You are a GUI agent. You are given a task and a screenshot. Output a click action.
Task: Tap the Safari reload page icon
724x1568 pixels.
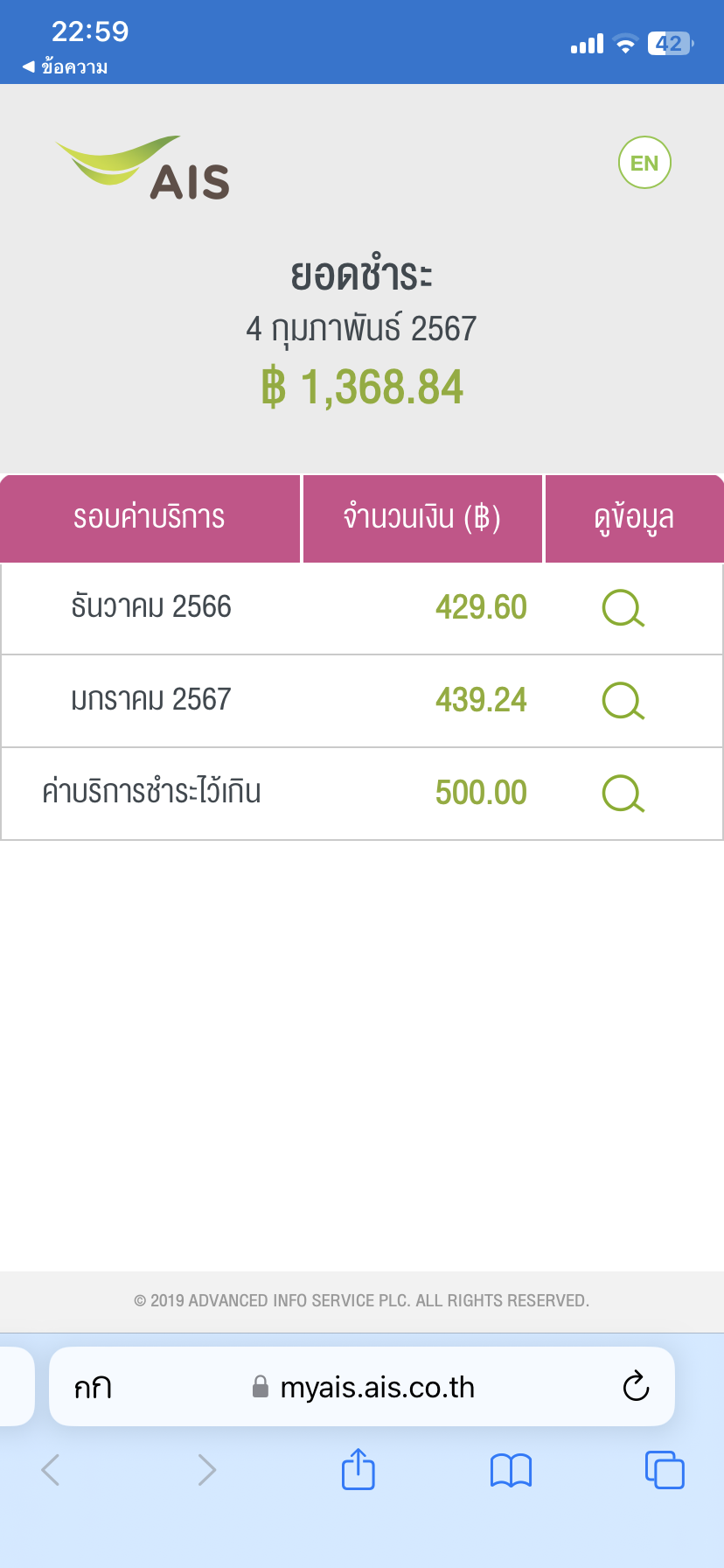[636, 1387]
